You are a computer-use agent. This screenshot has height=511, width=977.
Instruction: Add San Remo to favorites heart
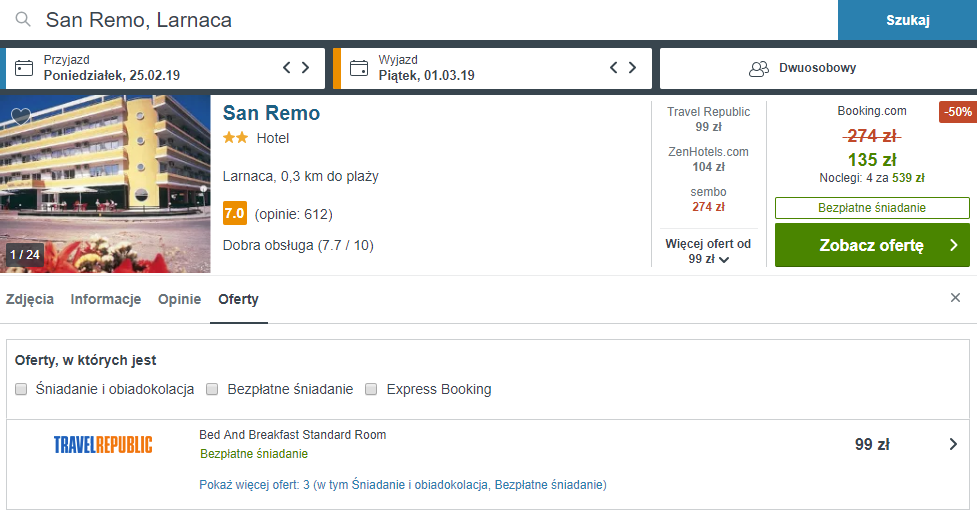coord(21,115)
